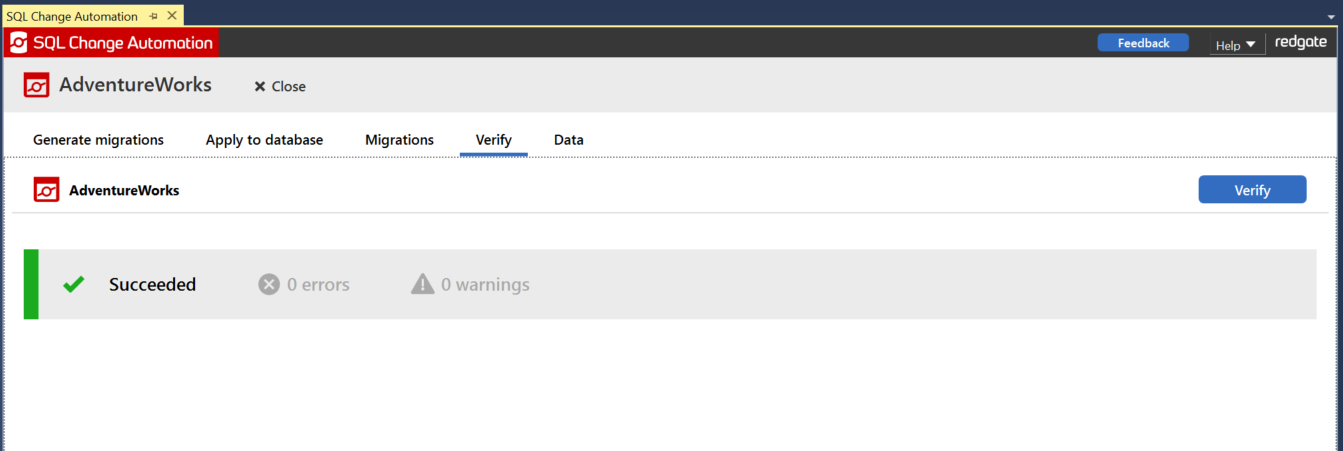
Task: Click the warnings triangle icon
Action: (423, 285)
